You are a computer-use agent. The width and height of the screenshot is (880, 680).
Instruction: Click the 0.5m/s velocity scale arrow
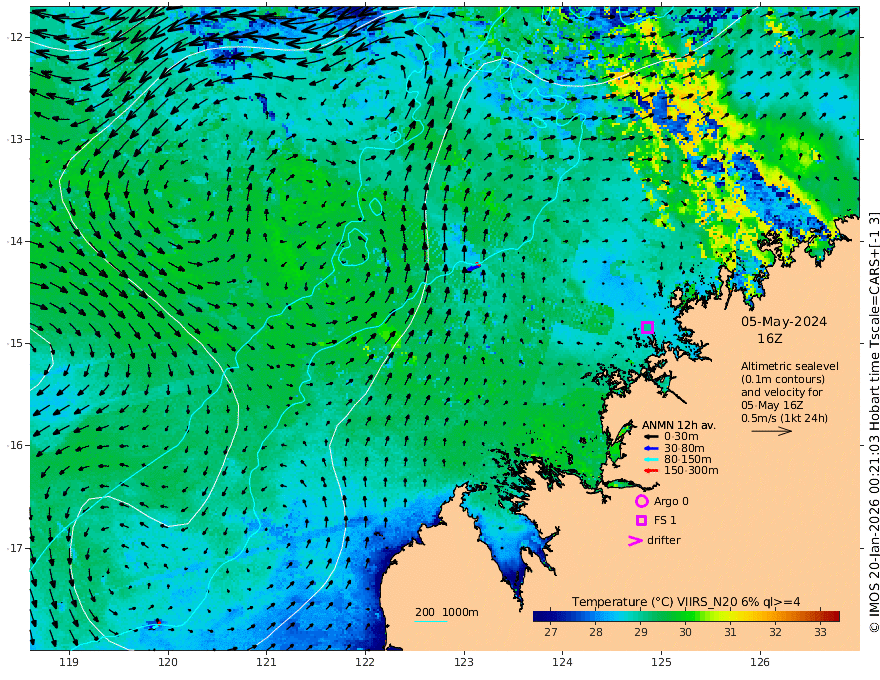click(772, 431)
